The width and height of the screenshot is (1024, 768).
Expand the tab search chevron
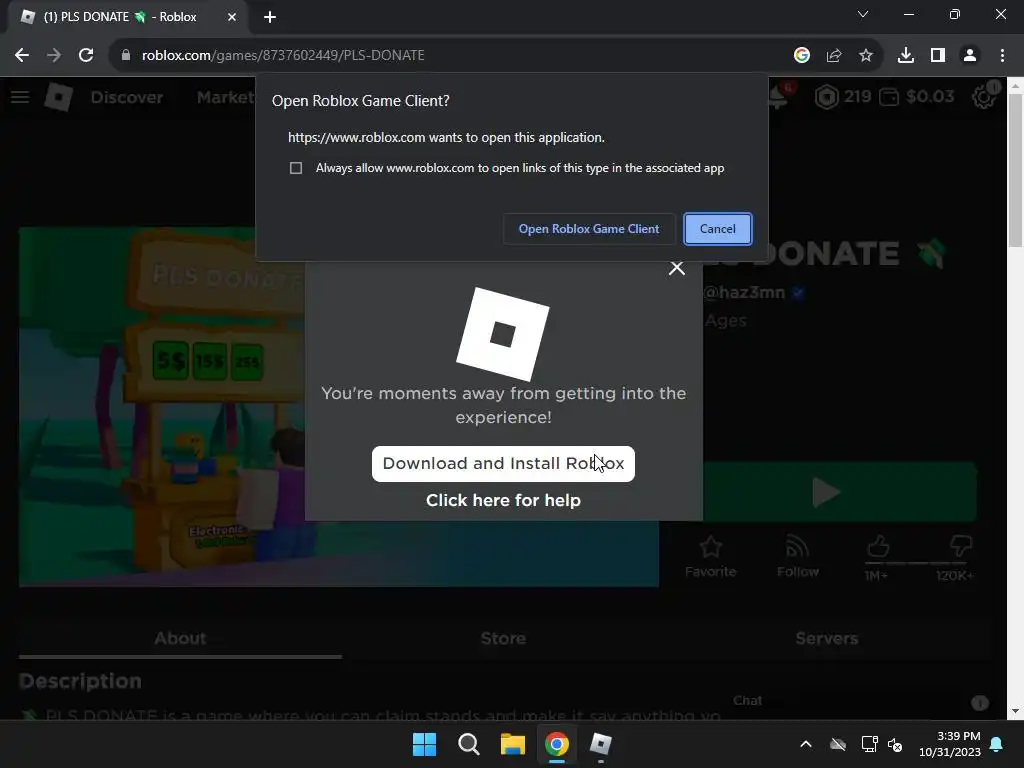[x=863, y=14]
